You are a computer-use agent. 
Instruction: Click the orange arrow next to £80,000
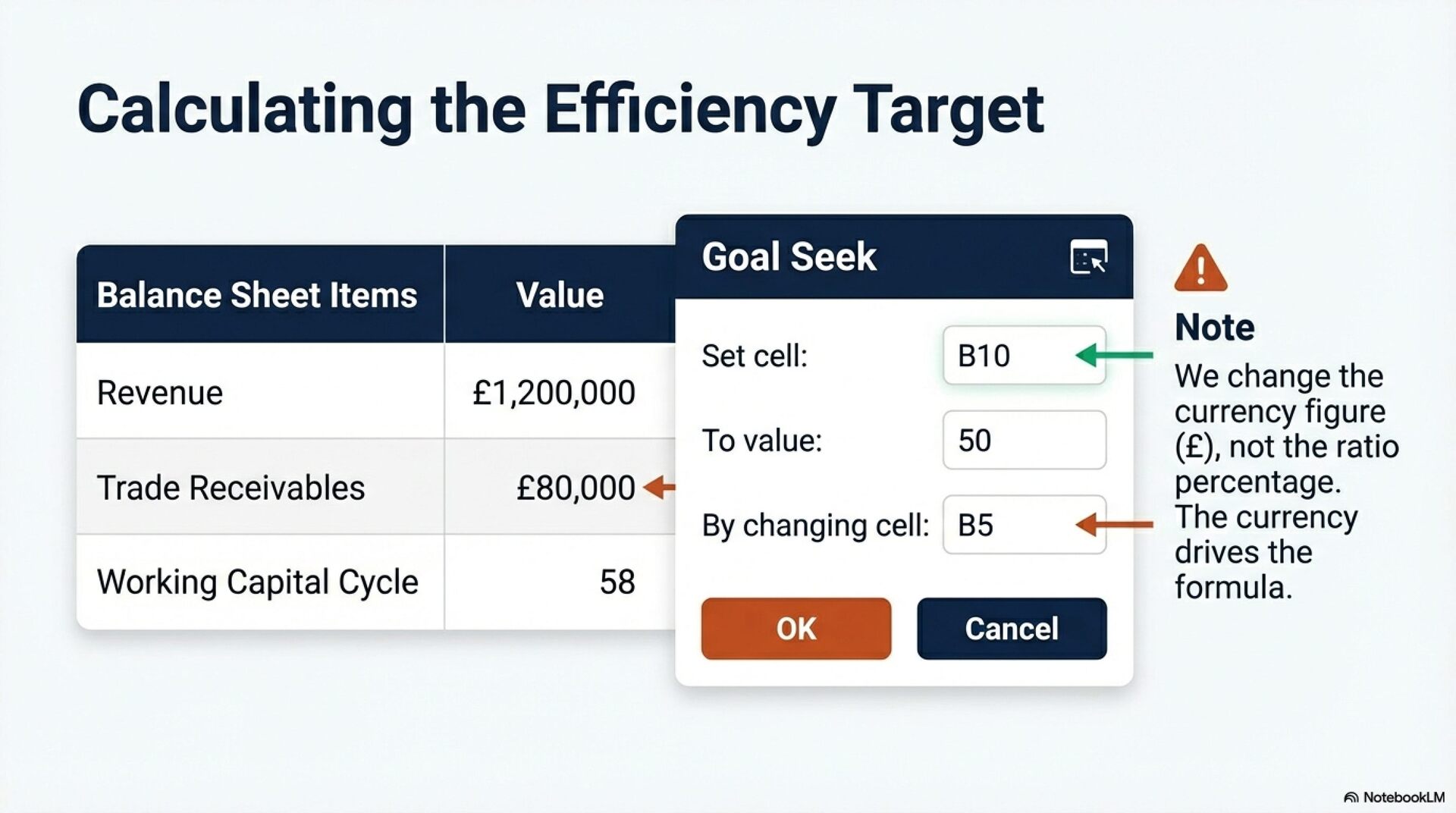pyautogui.click(x=658, y=487)
